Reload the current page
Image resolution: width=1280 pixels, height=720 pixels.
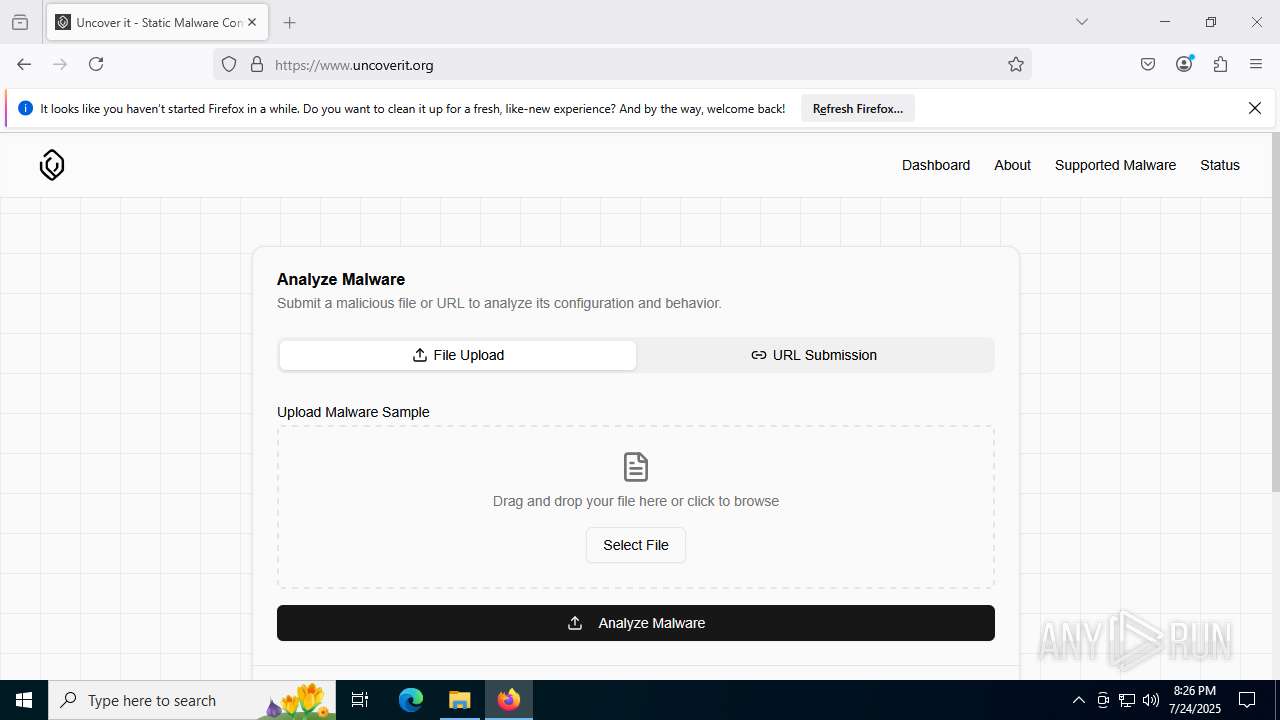(x=96, y=64)
